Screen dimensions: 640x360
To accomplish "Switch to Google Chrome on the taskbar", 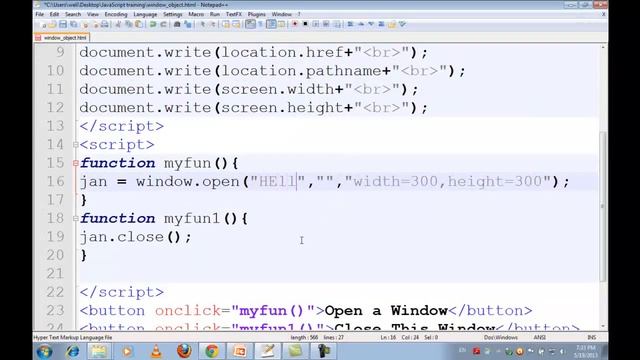I will (211, 351).
